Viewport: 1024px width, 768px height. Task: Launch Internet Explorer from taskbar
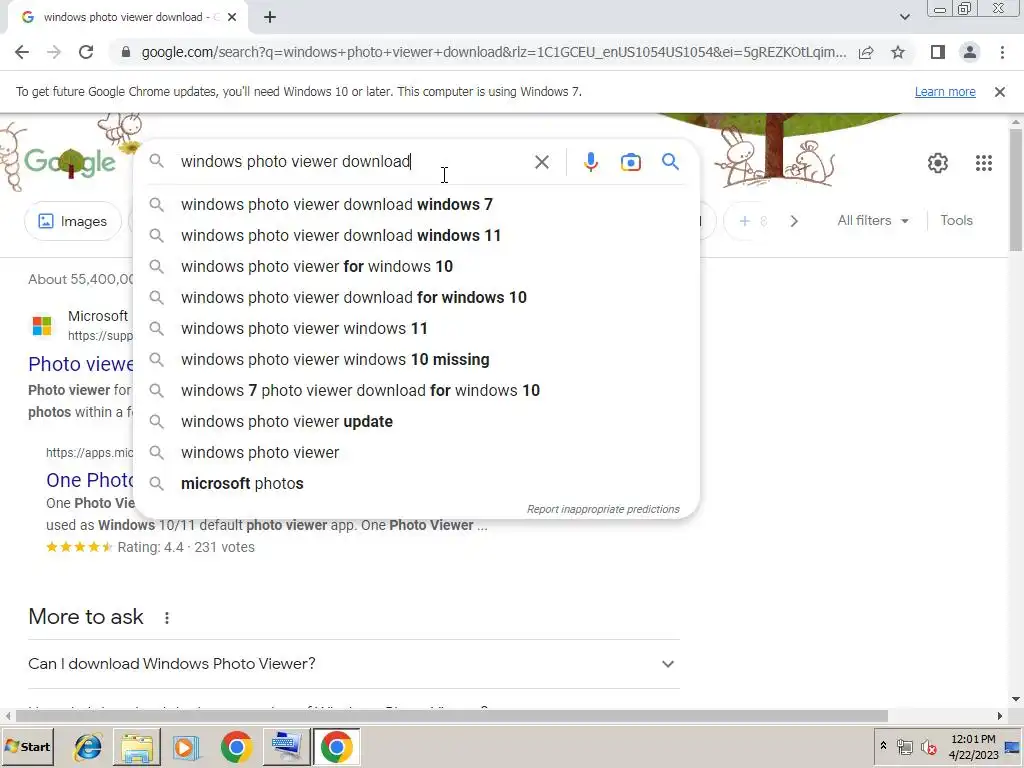tap(88, 746)
